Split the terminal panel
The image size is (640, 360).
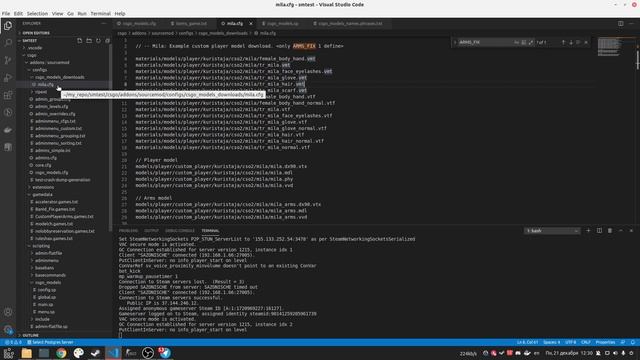(x=599, y=231)
